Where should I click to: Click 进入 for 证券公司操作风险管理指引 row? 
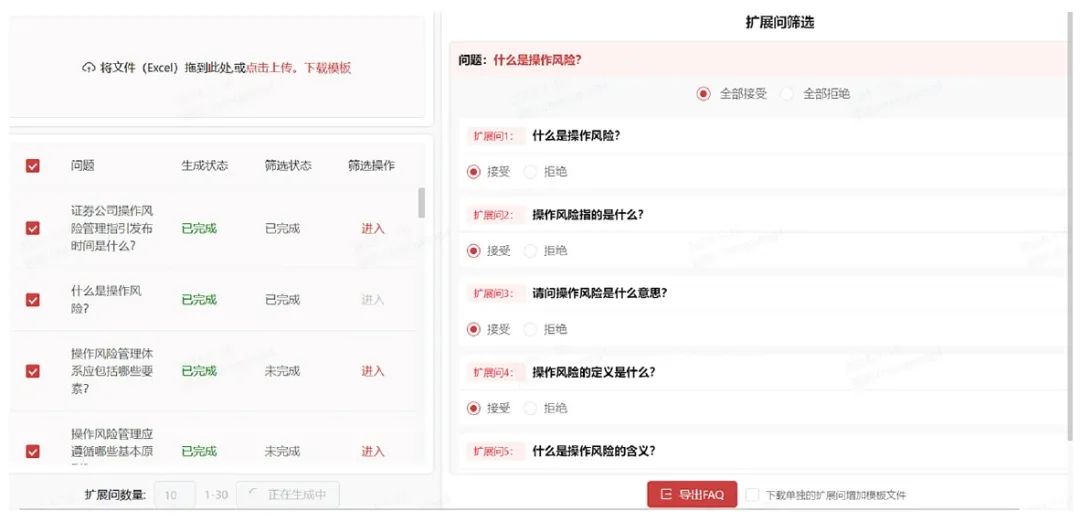(373, 229)
